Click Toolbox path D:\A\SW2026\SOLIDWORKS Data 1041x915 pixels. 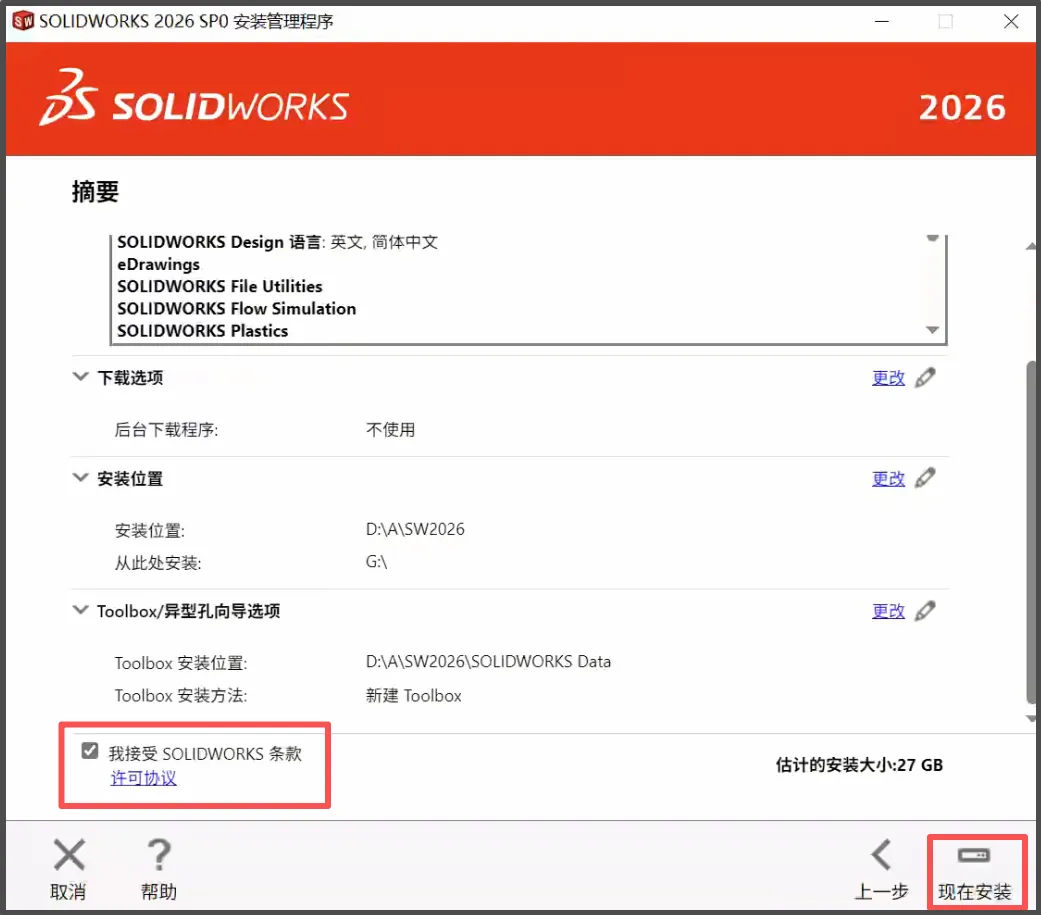pyautogui.click(x=488, y=661)
